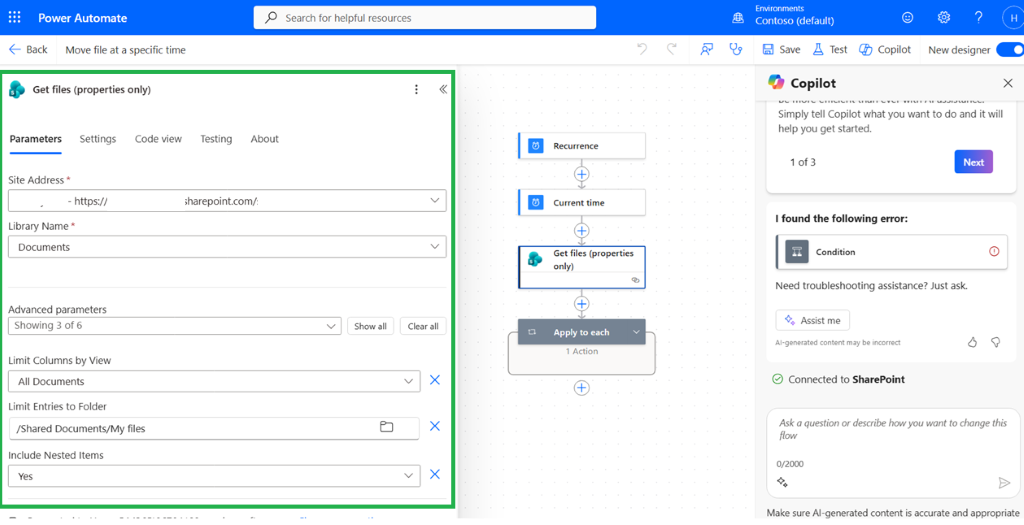The height and width of the screenshot is (525, 1024).
Task: Click the search magnifier icon
Action: (270, 18)
